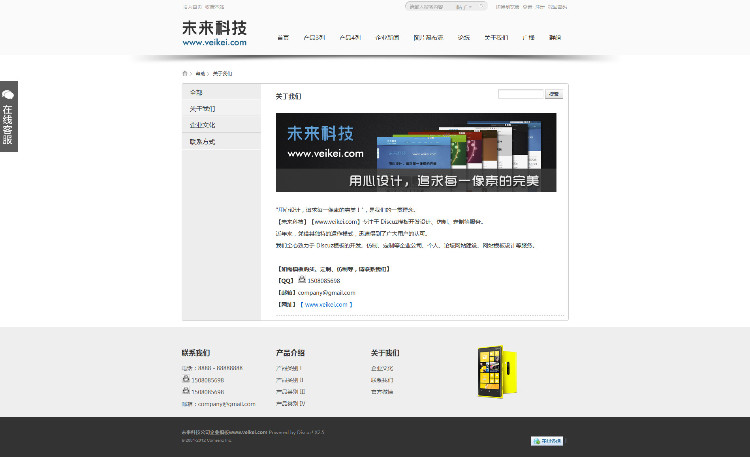Click the QQ number in the article body

324,281
